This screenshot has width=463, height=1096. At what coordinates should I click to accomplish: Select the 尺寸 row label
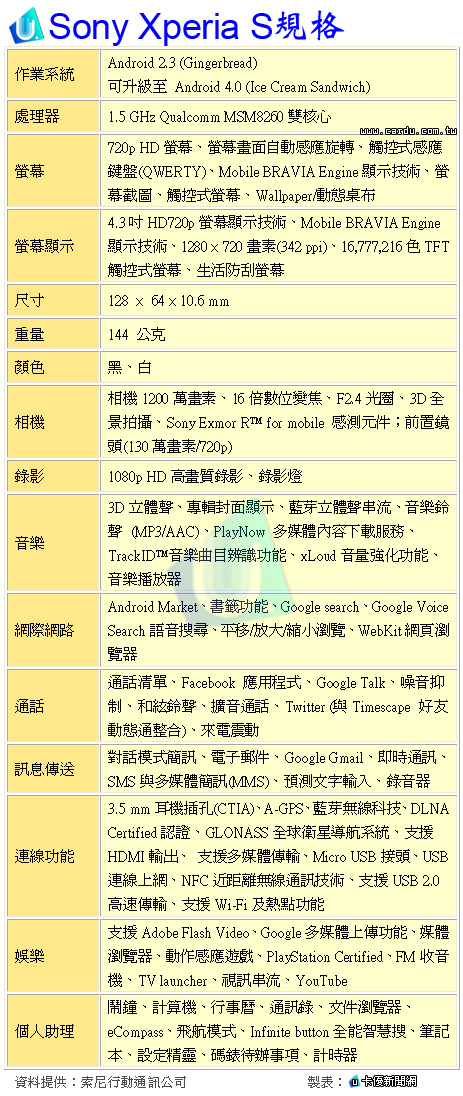point(29,301)
